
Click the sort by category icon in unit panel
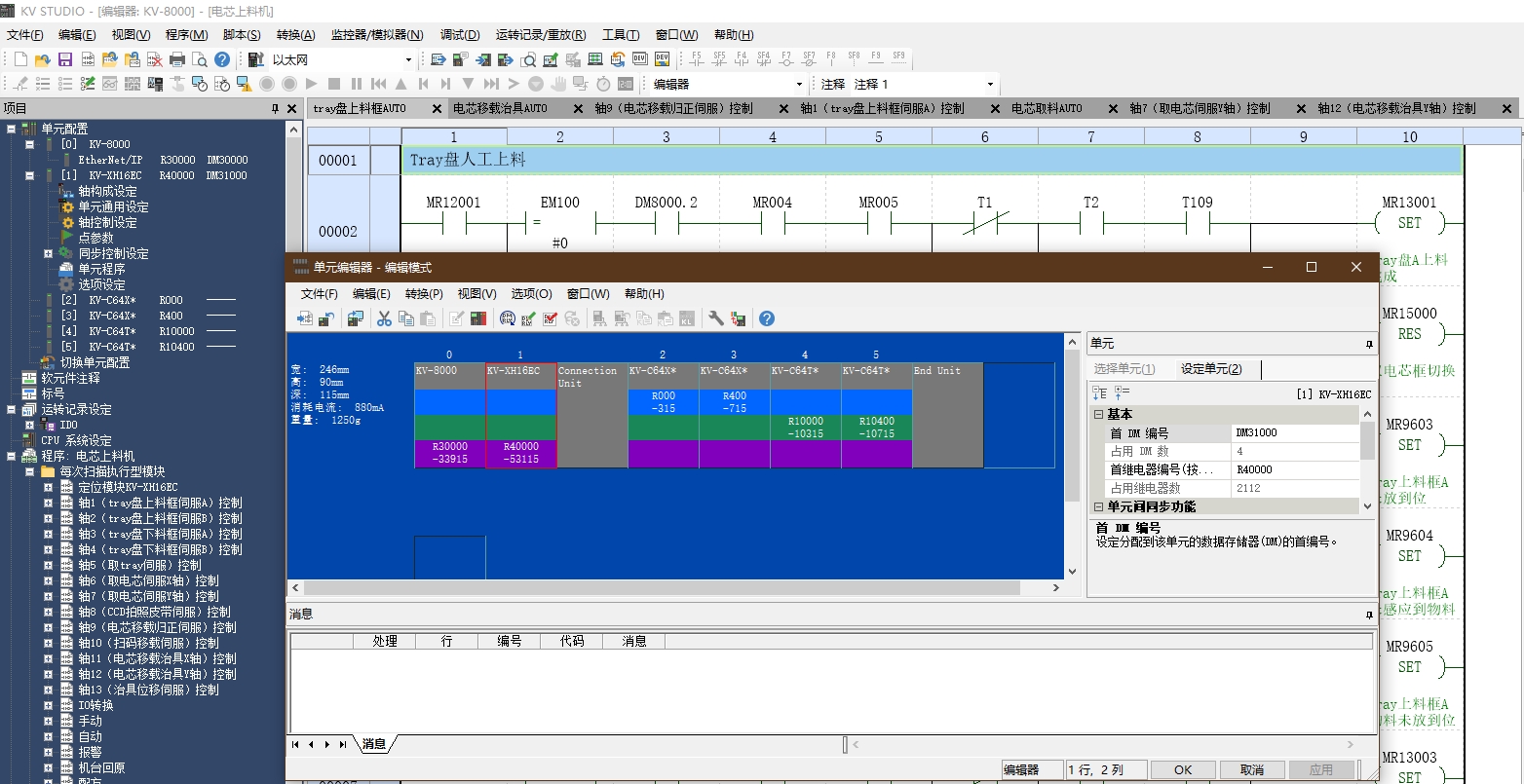[1100, 393]
